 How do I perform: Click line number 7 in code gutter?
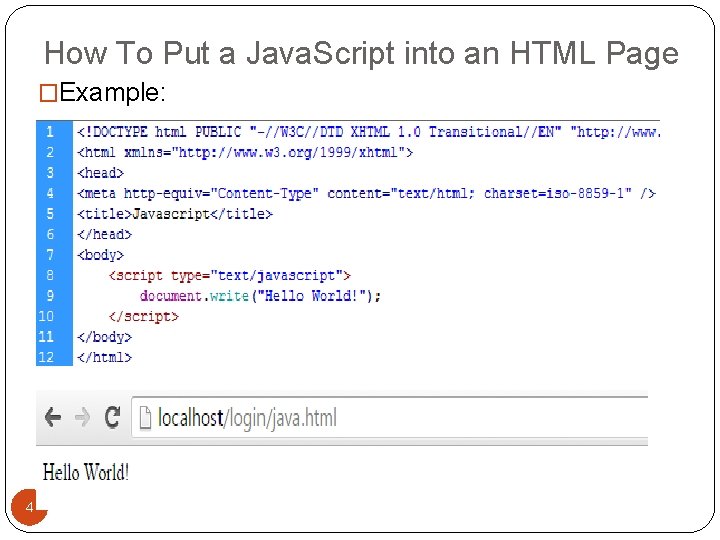(50, 254)
